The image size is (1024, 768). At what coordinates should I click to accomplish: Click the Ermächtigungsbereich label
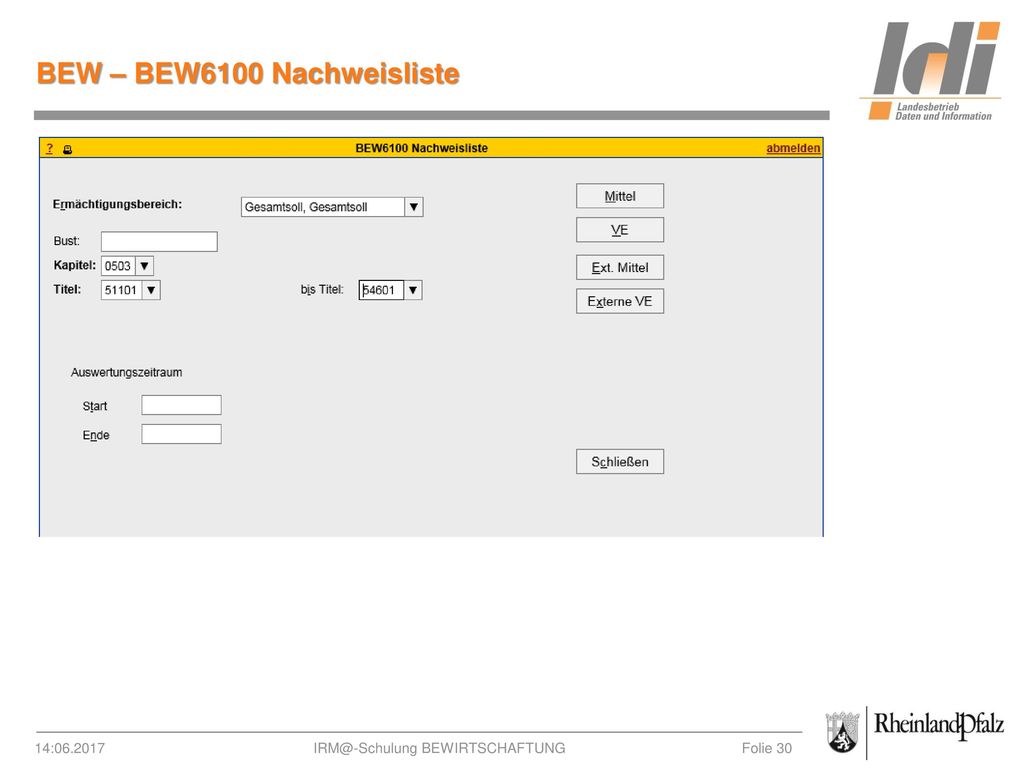pyautogui.click(x=118, y=204)
